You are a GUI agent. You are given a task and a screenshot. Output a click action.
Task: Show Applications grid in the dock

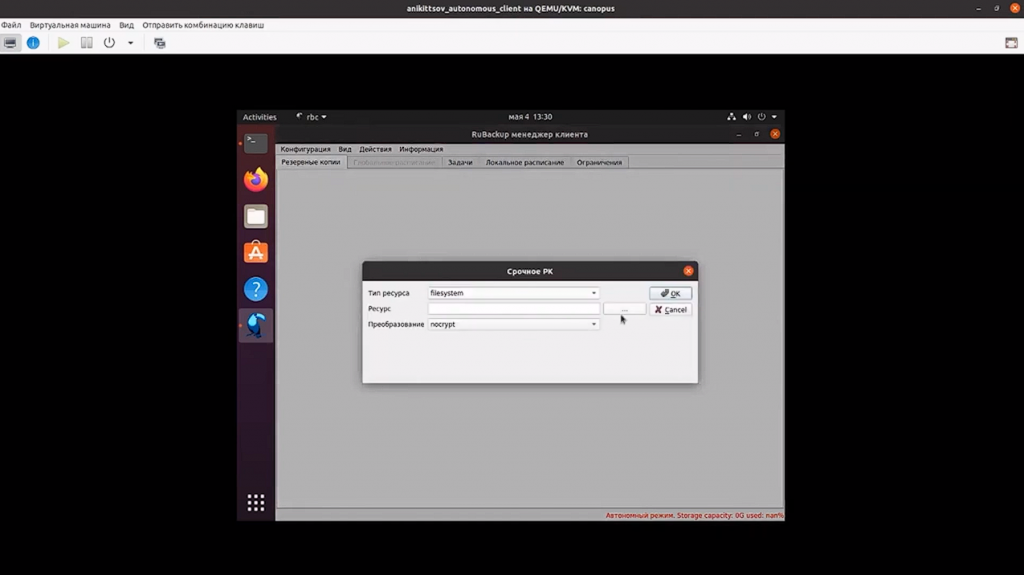(256, 502)
